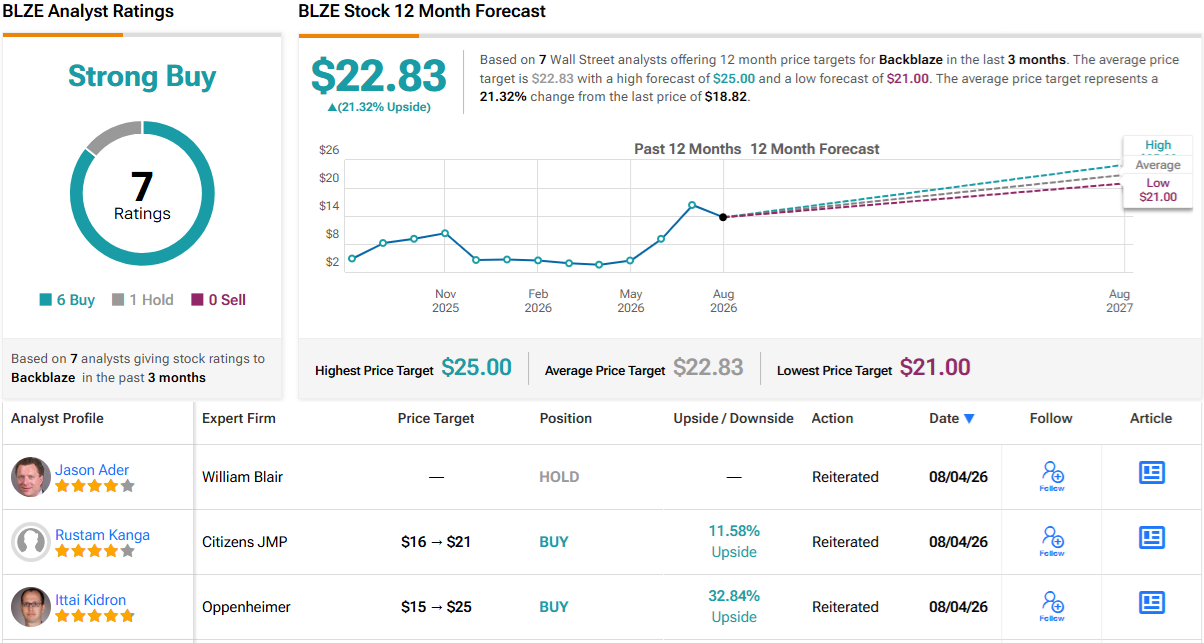Click the Aug 2026 black data point

click(x=723, y=217)
